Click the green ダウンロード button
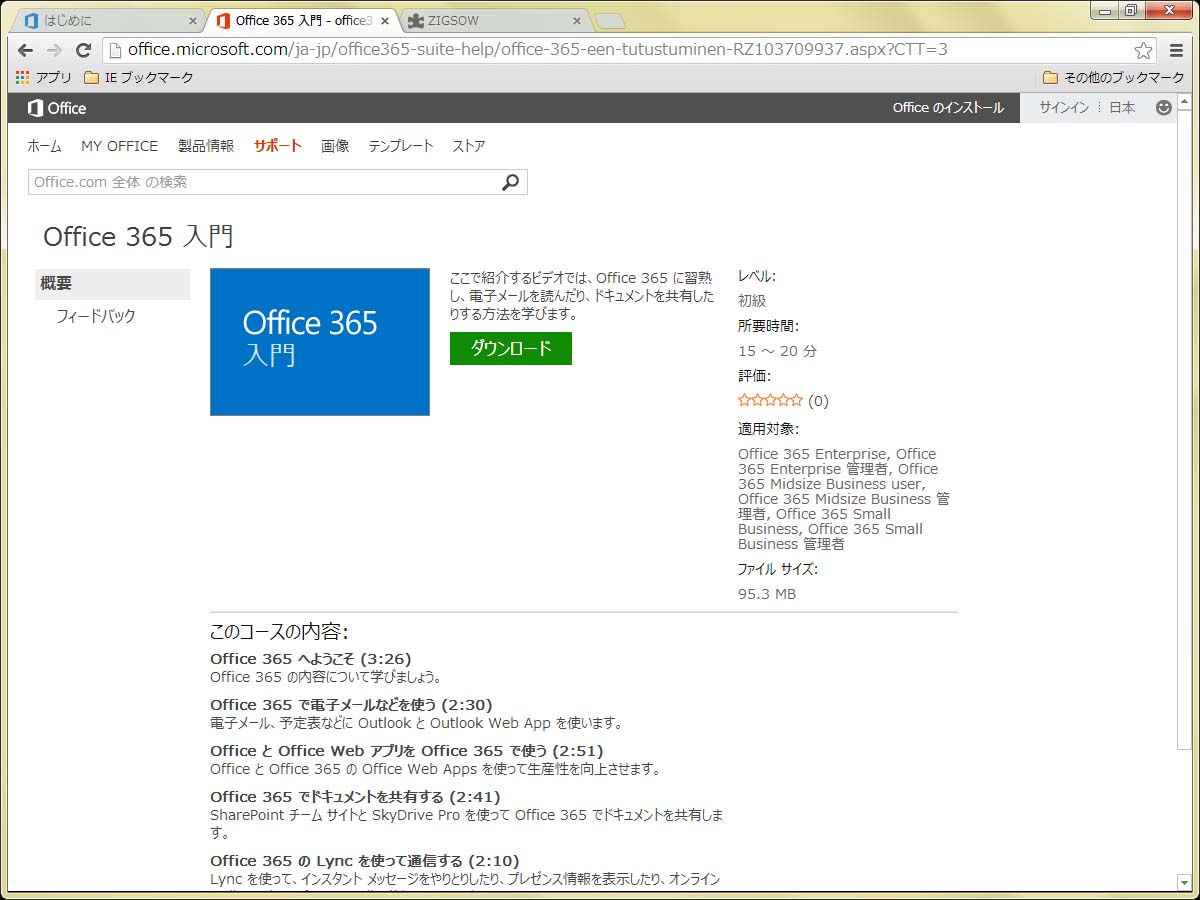The image size is (1200, 900). [511, 348]
